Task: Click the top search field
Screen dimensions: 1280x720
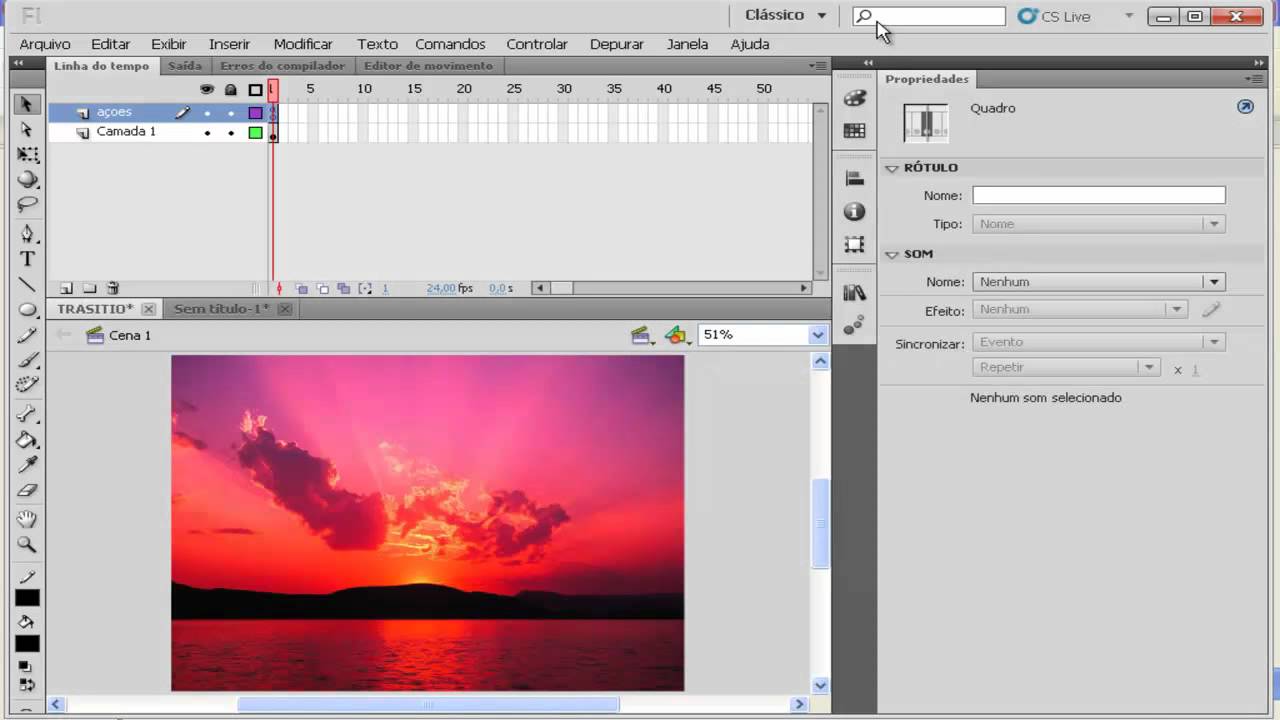Action: (x=929, y=16)
